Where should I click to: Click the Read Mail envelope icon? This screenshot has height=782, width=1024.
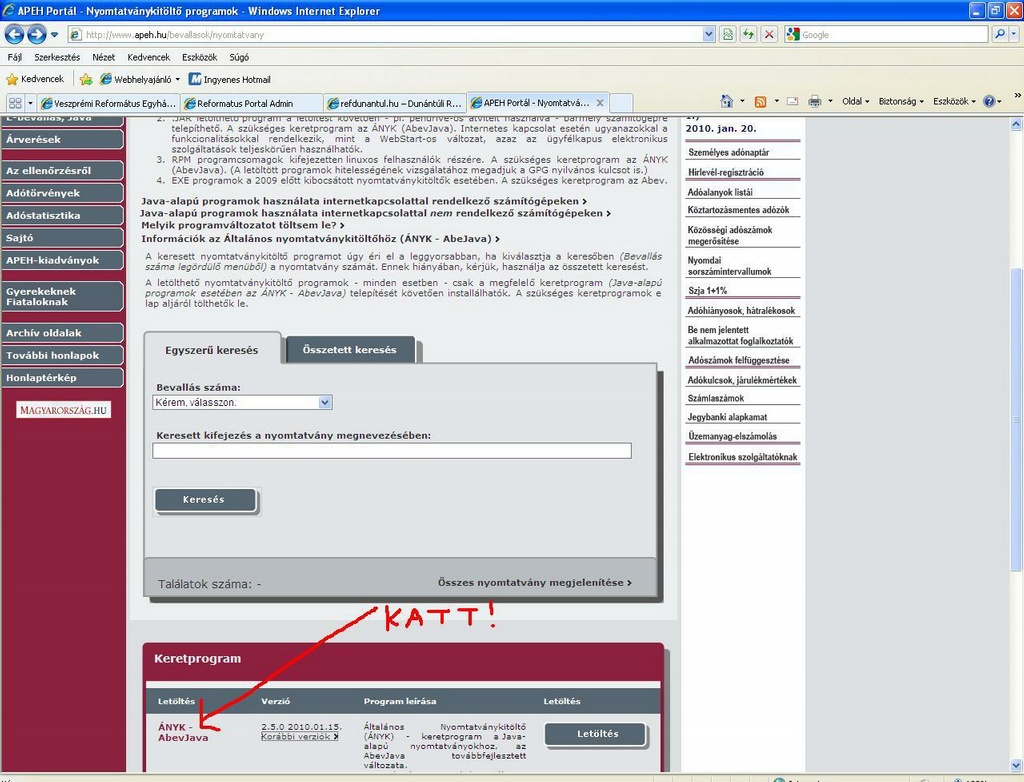[792, 101]
